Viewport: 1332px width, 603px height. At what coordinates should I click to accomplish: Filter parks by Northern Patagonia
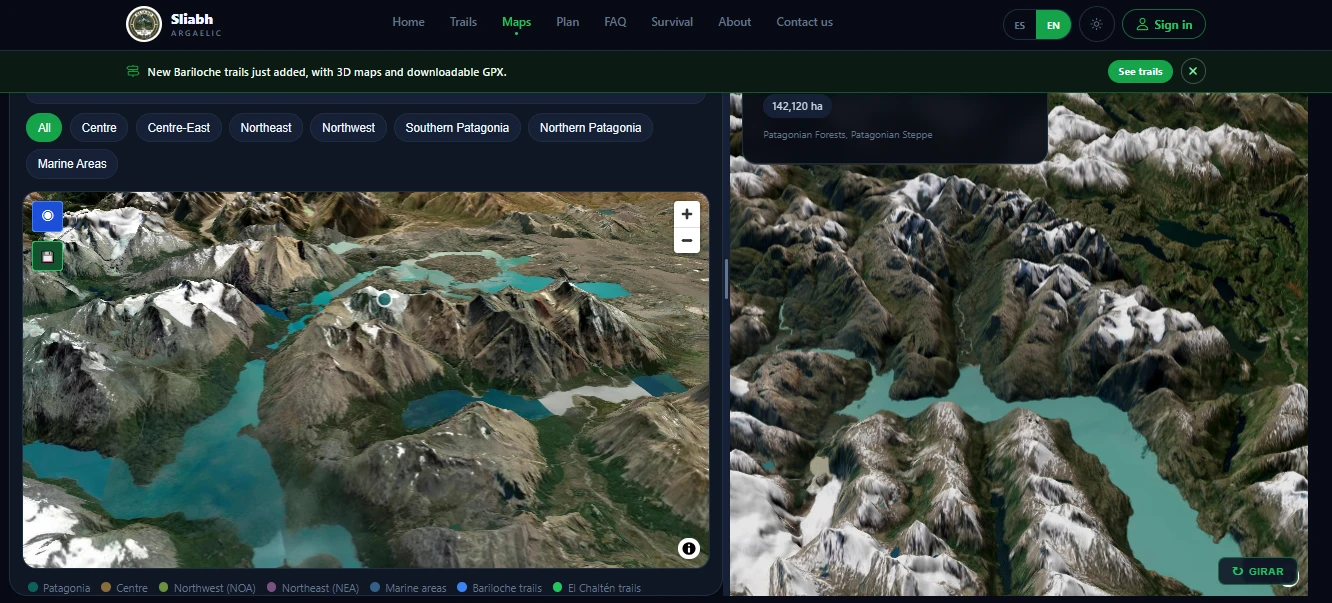[x=591, y=128]
